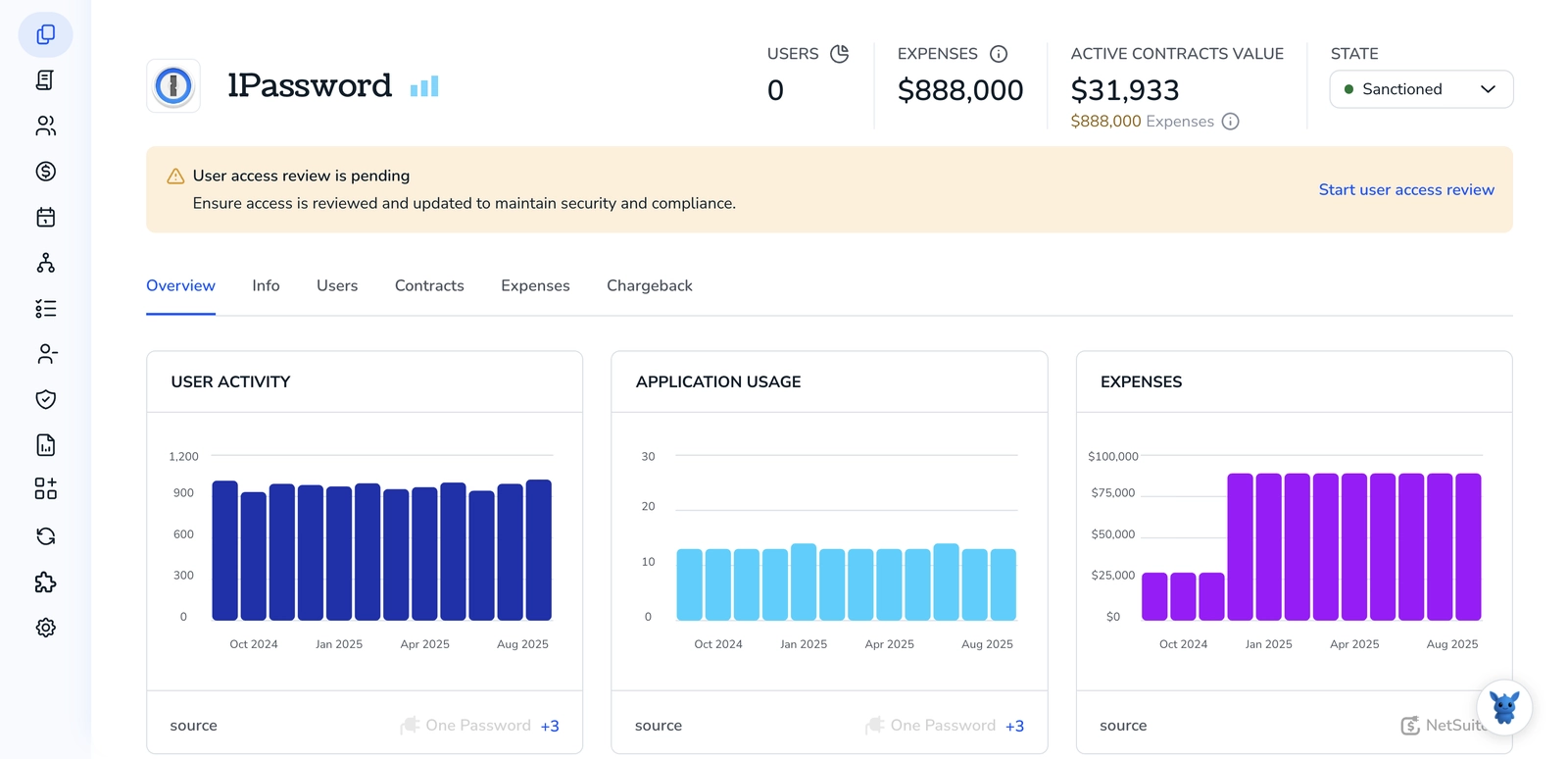Click the USERS count of 0
Screen dimensions: 1568x759
point(775,90)
